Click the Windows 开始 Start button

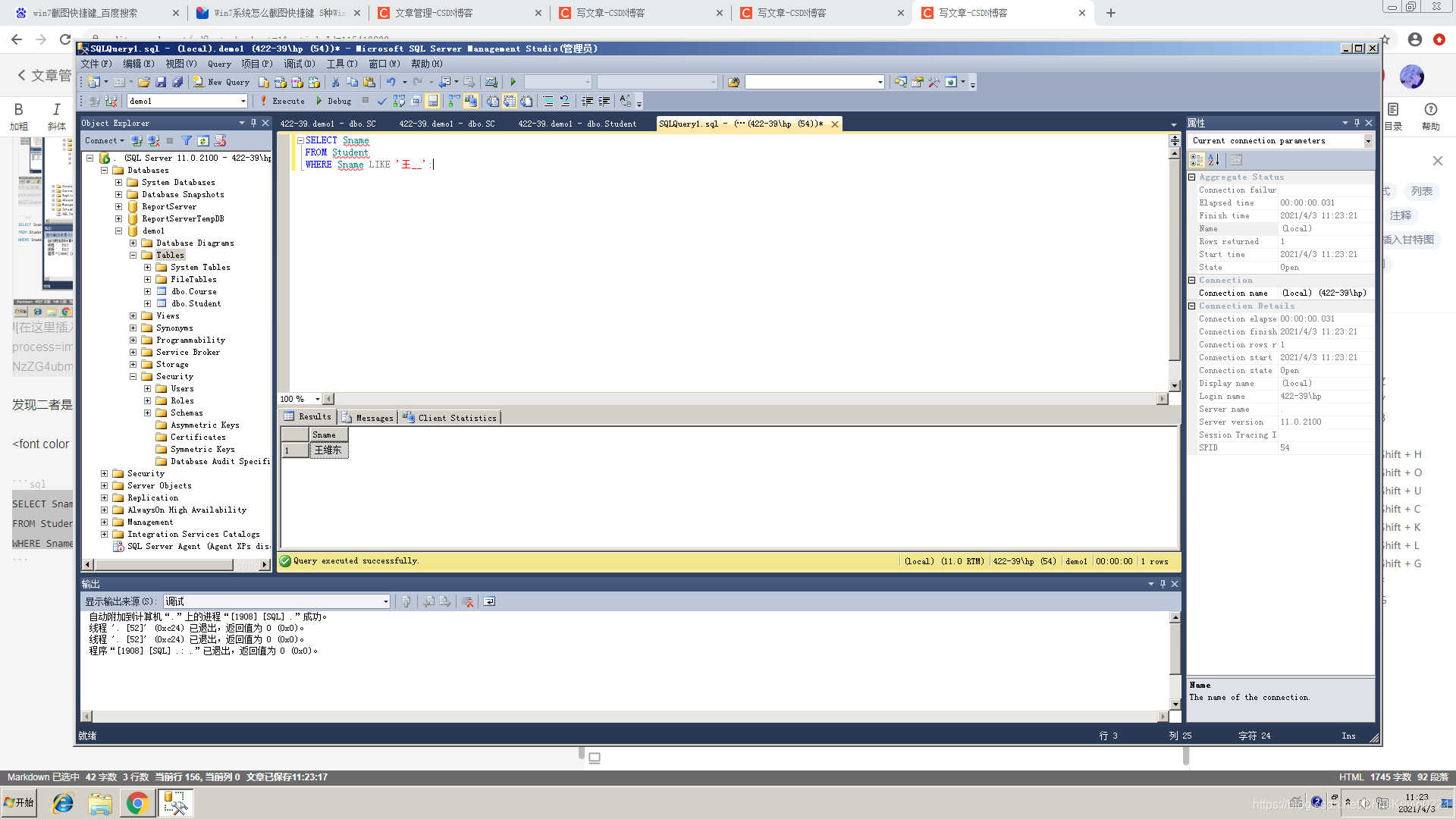19,802
